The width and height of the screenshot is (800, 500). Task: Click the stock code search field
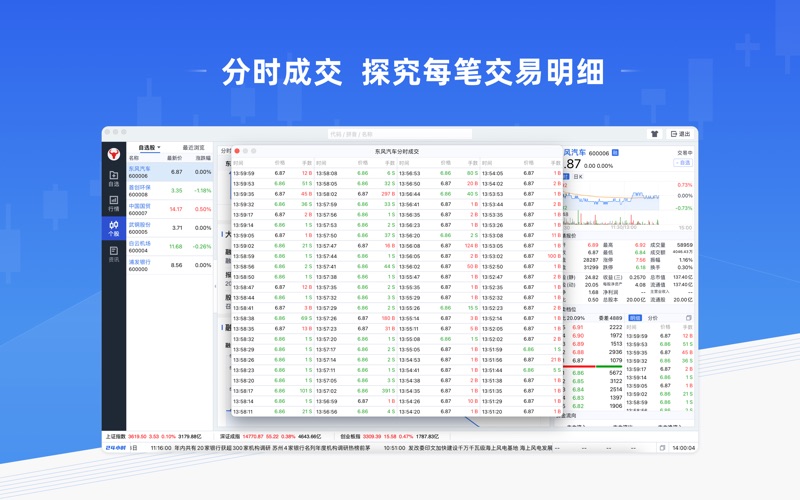(399, 134)
